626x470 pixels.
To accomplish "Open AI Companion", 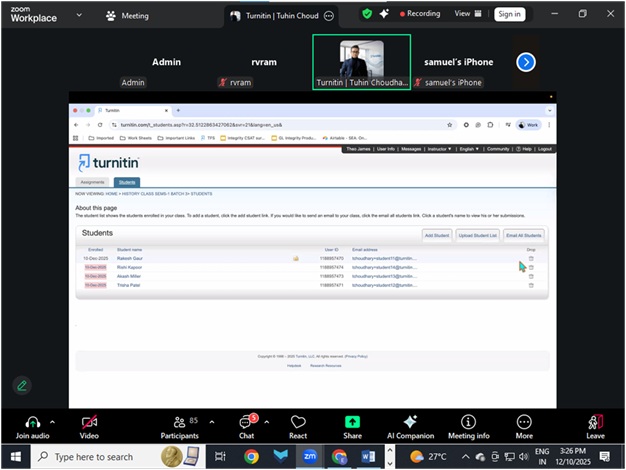I will click(x=409, y=422).
